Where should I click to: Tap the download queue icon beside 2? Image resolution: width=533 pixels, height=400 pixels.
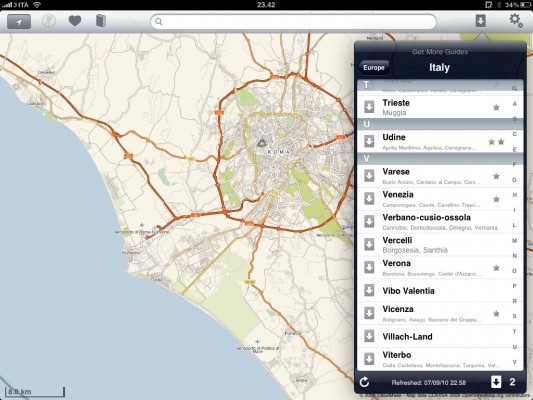496,382
